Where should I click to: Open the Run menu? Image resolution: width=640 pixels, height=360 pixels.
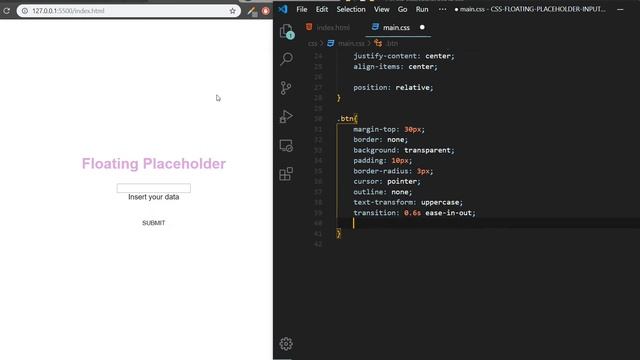coord(422,9)
